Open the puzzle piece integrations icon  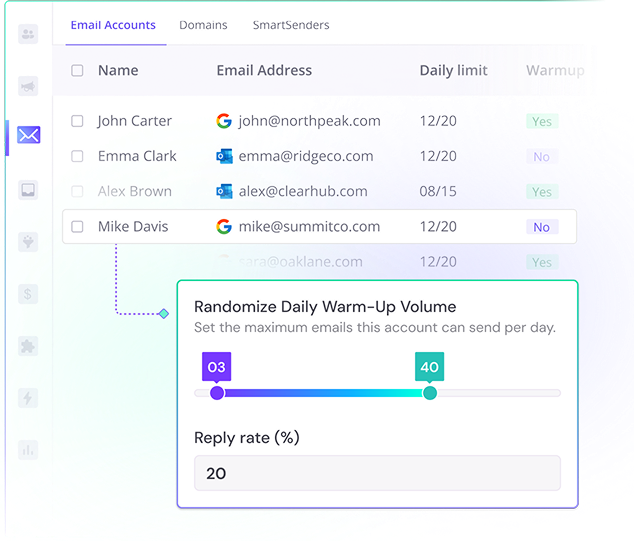click(x=28, y=346)
